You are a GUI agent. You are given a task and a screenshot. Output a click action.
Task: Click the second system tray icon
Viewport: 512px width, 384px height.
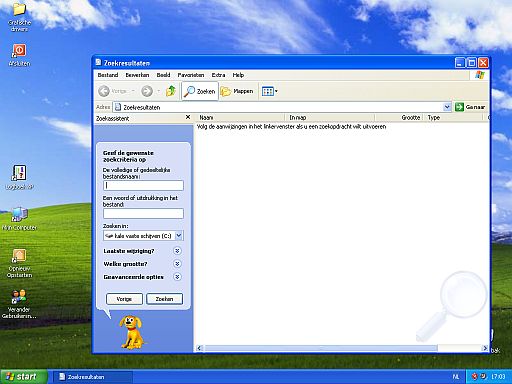click(483, 376)
